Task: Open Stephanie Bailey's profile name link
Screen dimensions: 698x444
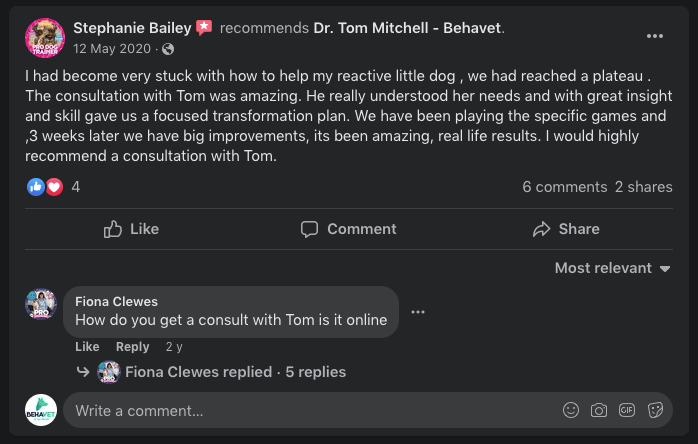Action: tap(132, 27)
